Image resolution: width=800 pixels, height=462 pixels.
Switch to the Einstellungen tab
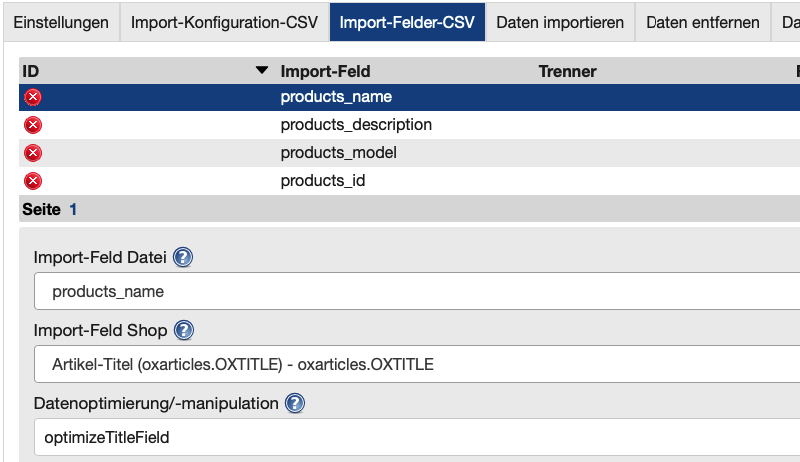[61, 22]
